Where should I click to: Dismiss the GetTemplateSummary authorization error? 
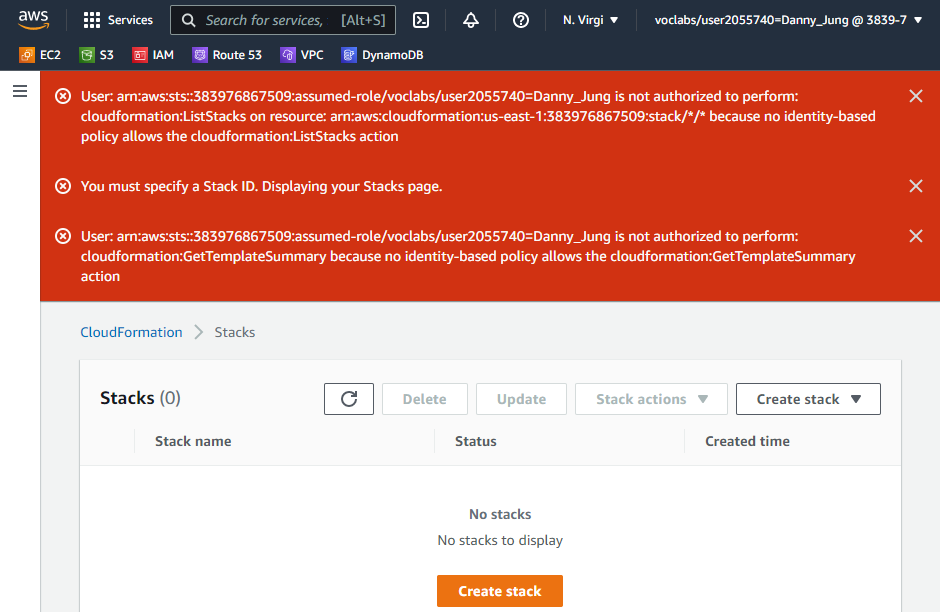click(915, 236)
